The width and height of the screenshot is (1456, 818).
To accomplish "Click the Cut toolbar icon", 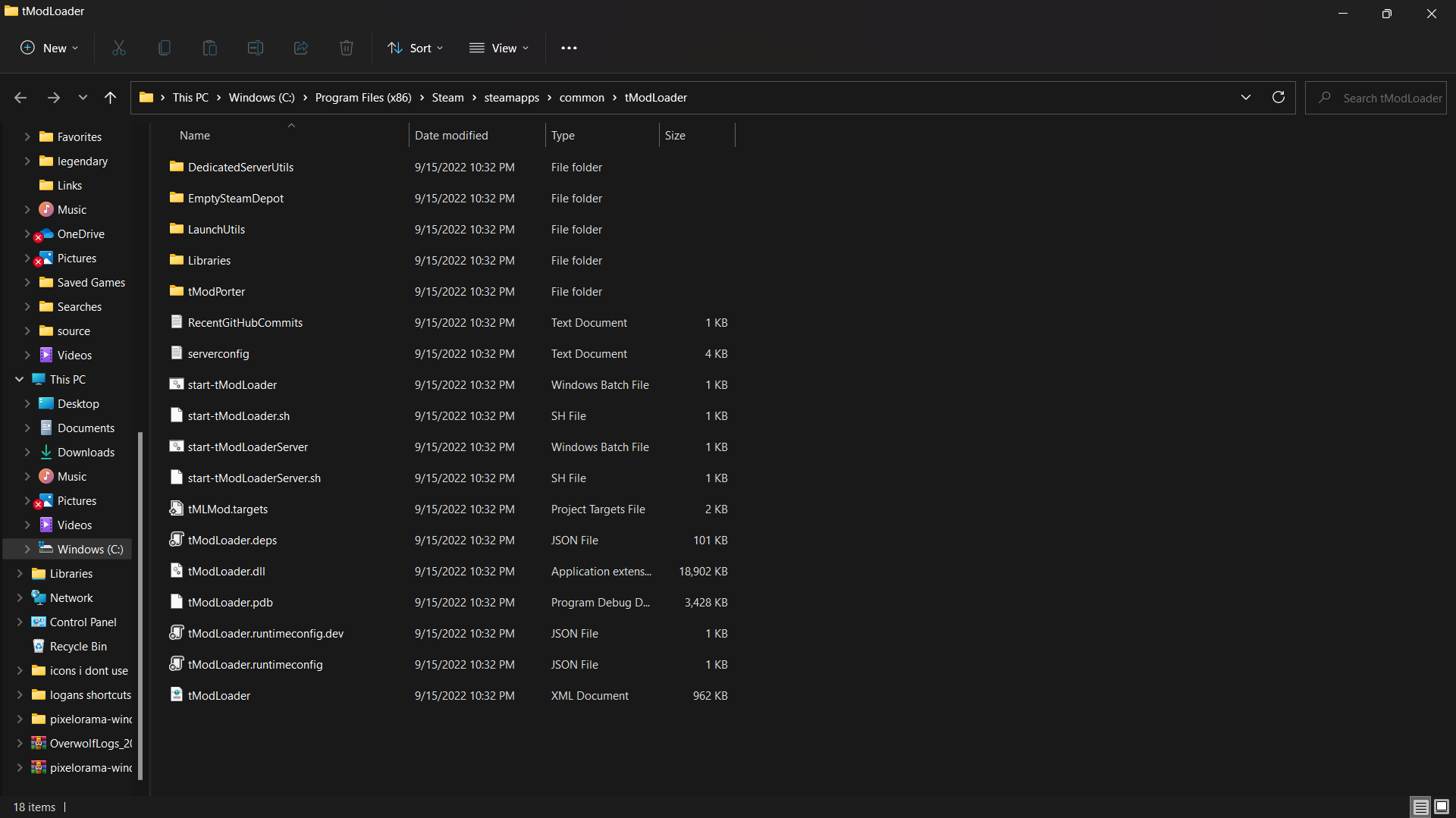I will pyautogui.click(x=119, y=48).
